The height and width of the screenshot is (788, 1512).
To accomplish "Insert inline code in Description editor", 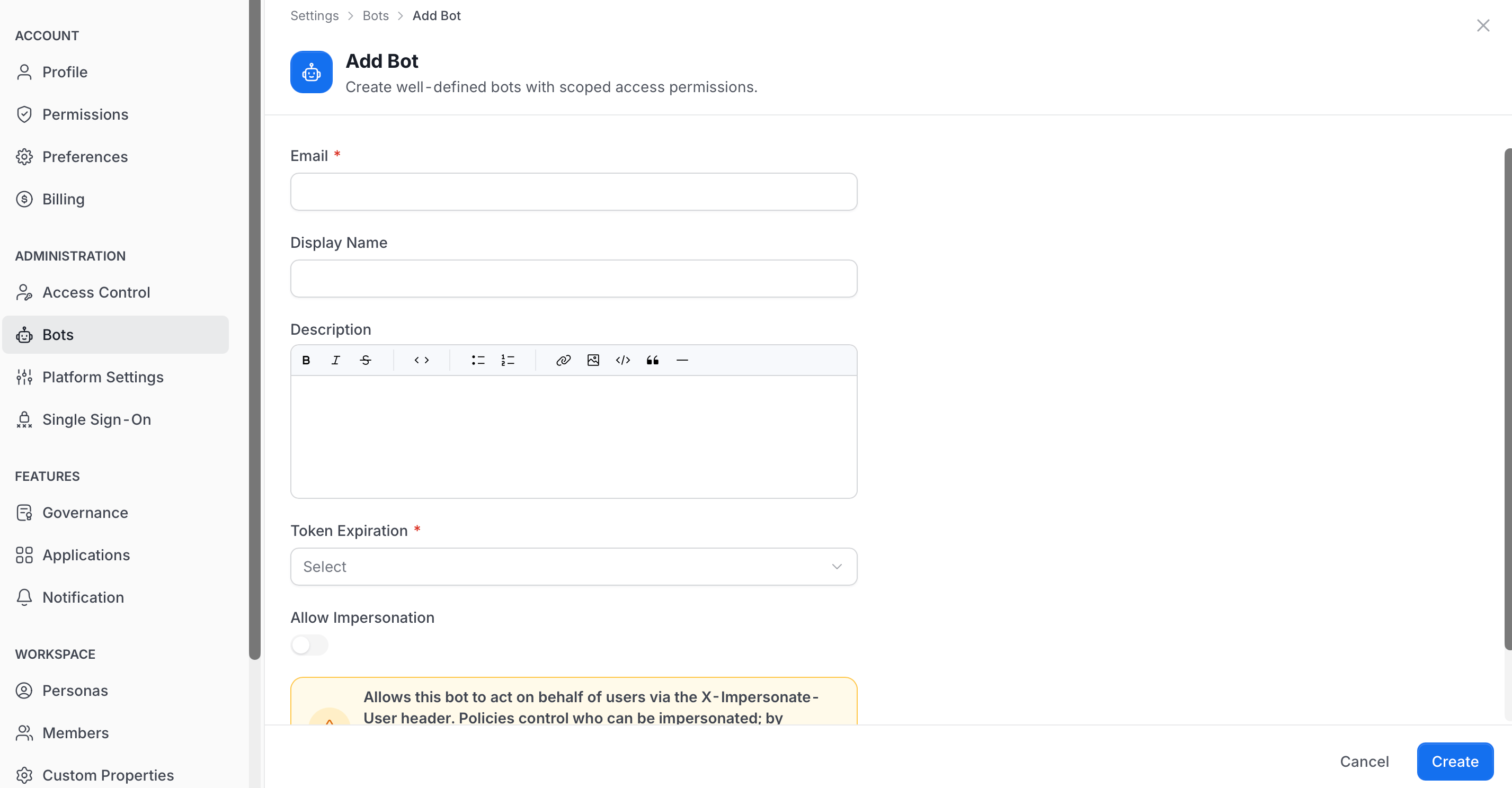I will coord(421,360).
